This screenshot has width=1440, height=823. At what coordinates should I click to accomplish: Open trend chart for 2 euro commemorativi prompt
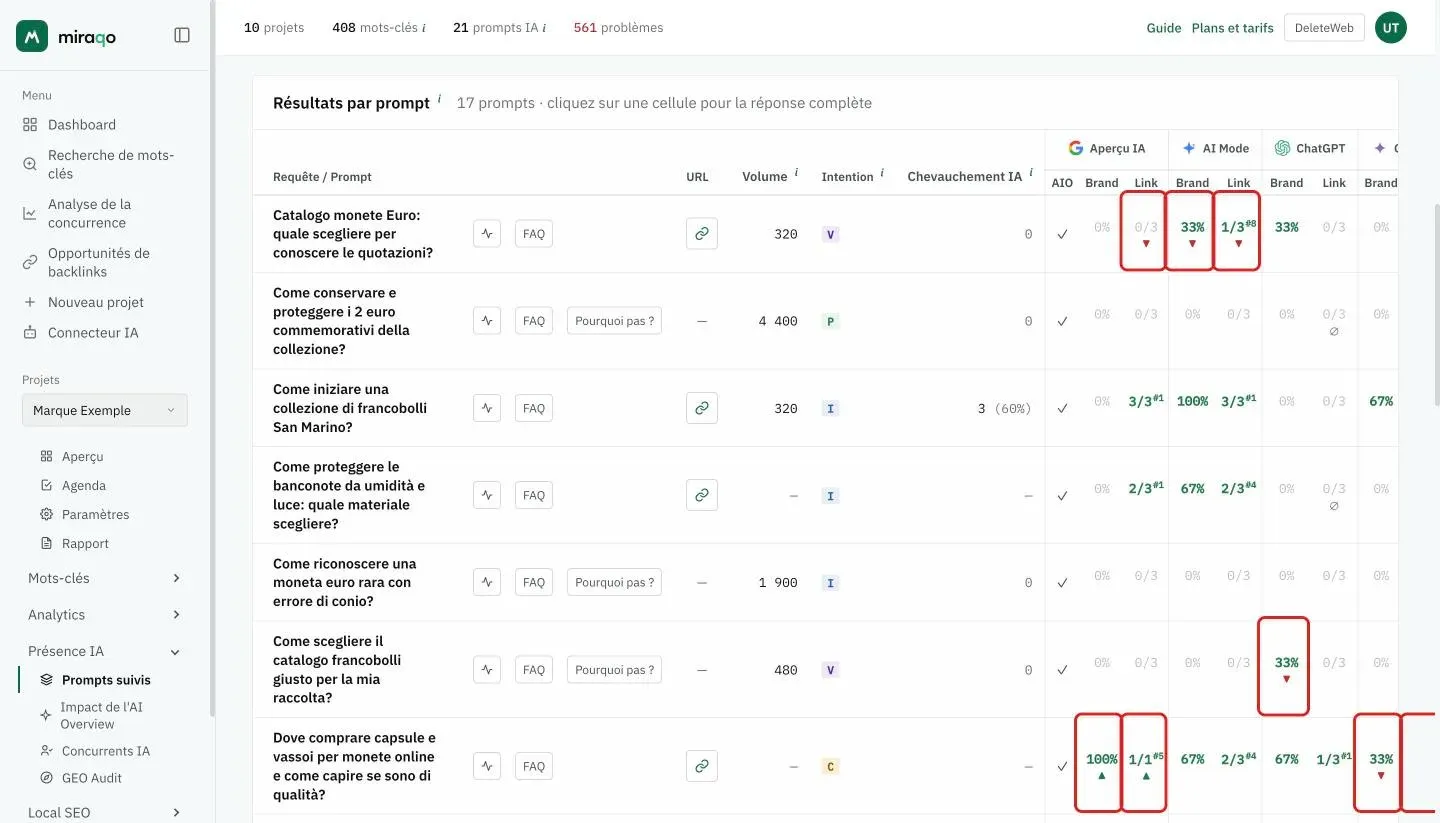click(x=487, y=321)
